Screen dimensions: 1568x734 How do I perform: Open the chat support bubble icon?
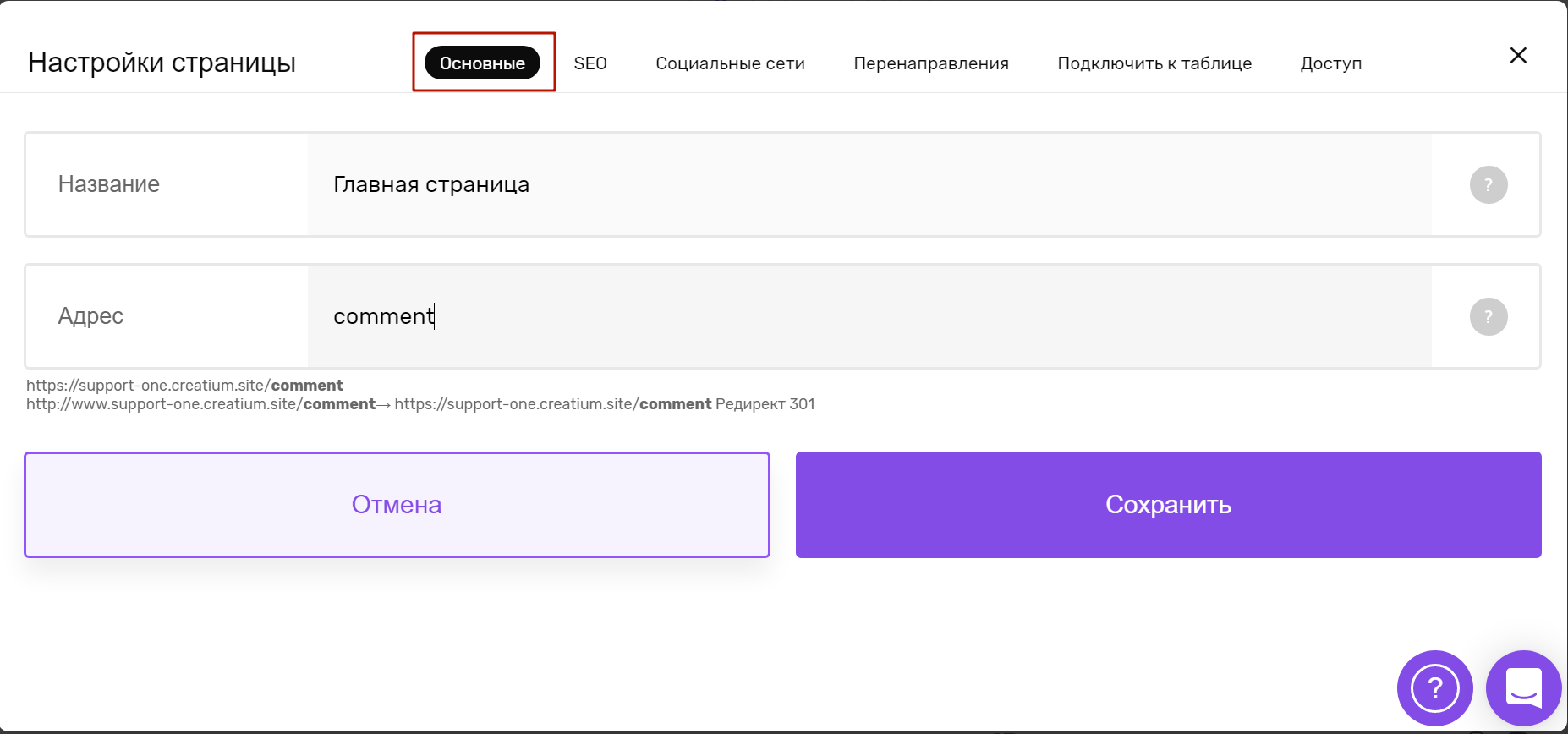click(x=1523, y=687)
